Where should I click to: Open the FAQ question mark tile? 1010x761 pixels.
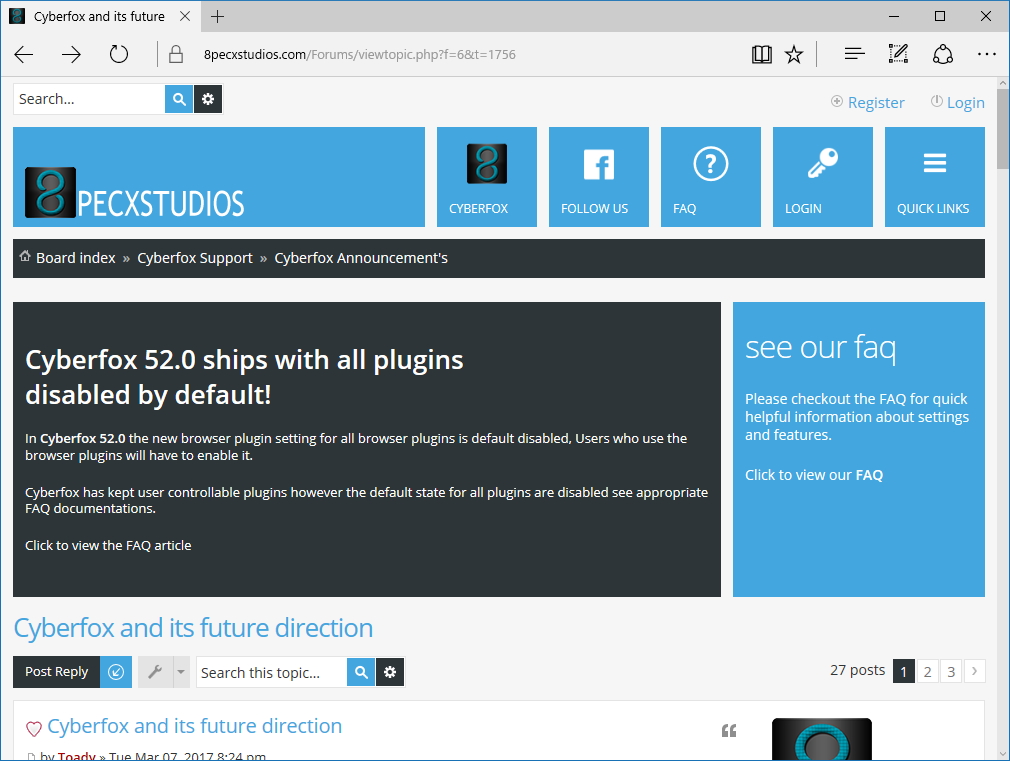[711, 177]
